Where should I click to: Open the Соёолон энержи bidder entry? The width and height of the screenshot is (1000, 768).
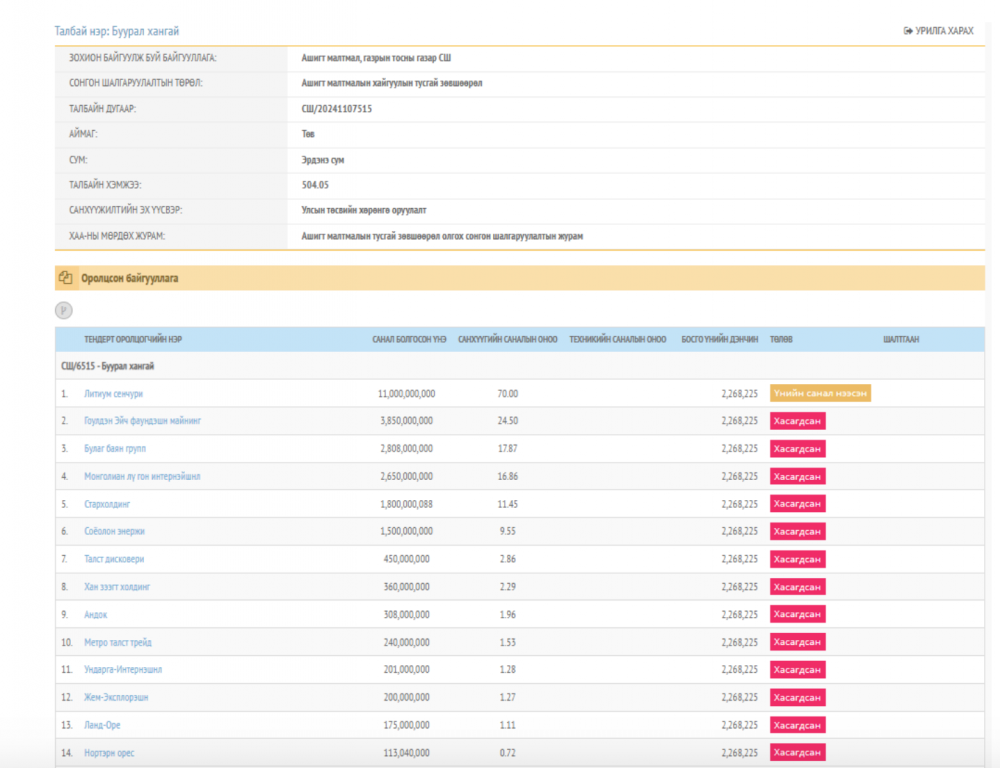point(114,532)
